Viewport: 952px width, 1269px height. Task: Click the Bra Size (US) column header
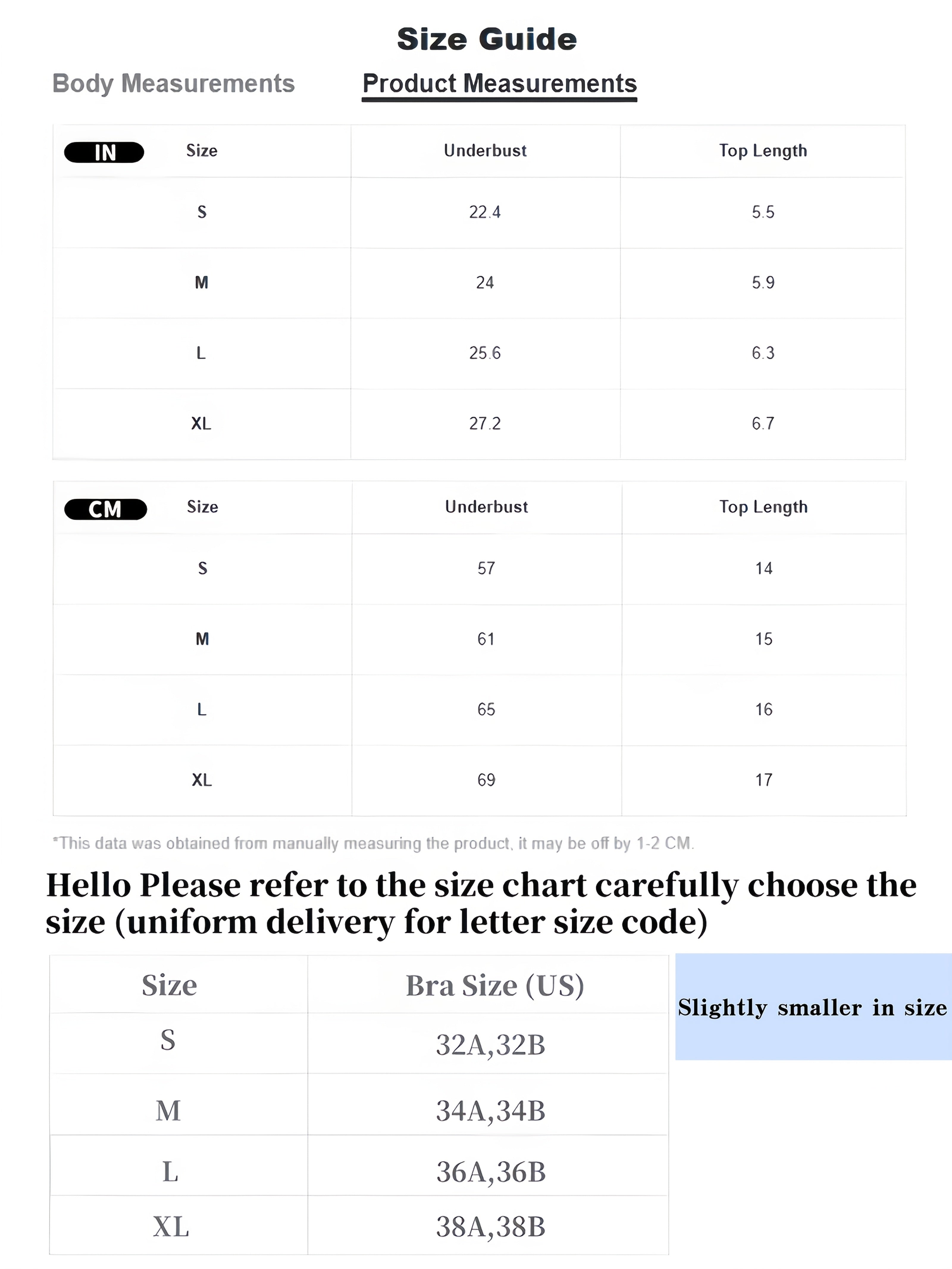(x=495, y=986)
